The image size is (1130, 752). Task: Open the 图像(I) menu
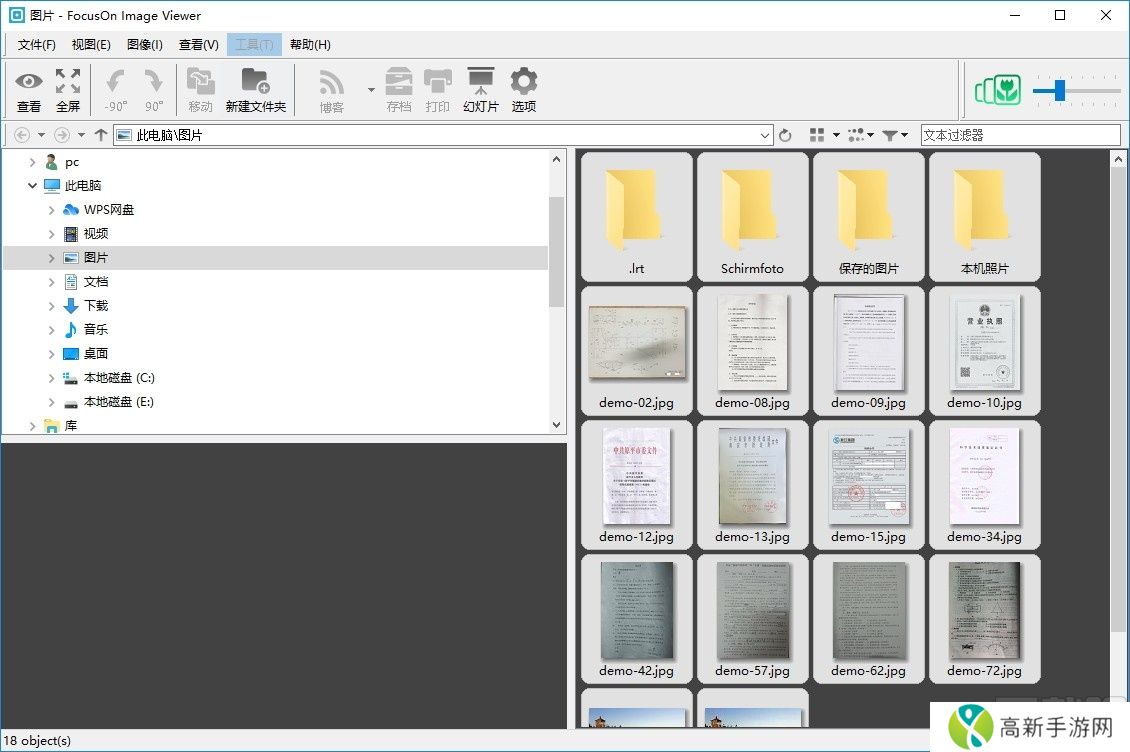coord(145,44)
